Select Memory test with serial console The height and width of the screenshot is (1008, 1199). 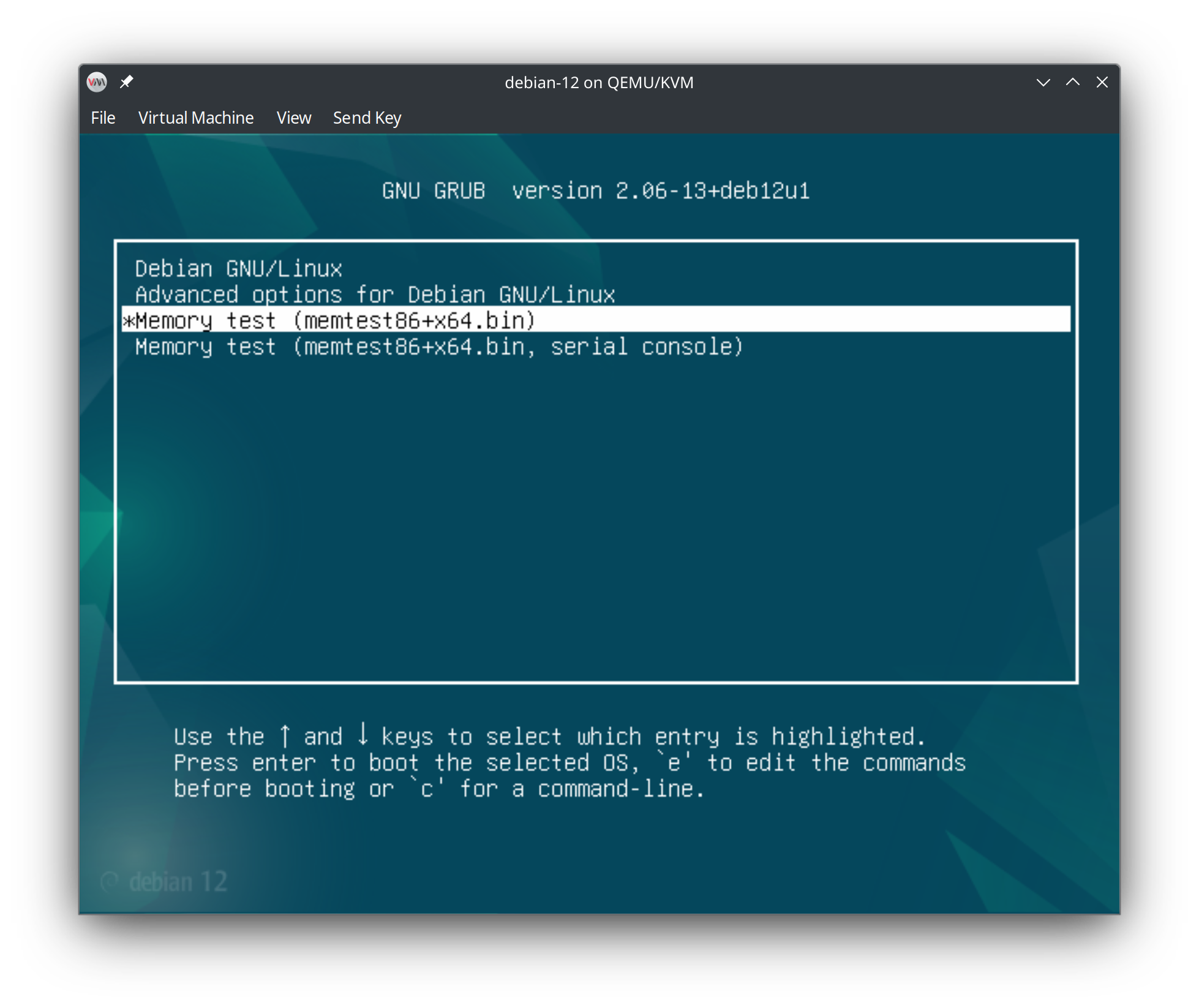[438, 347]
